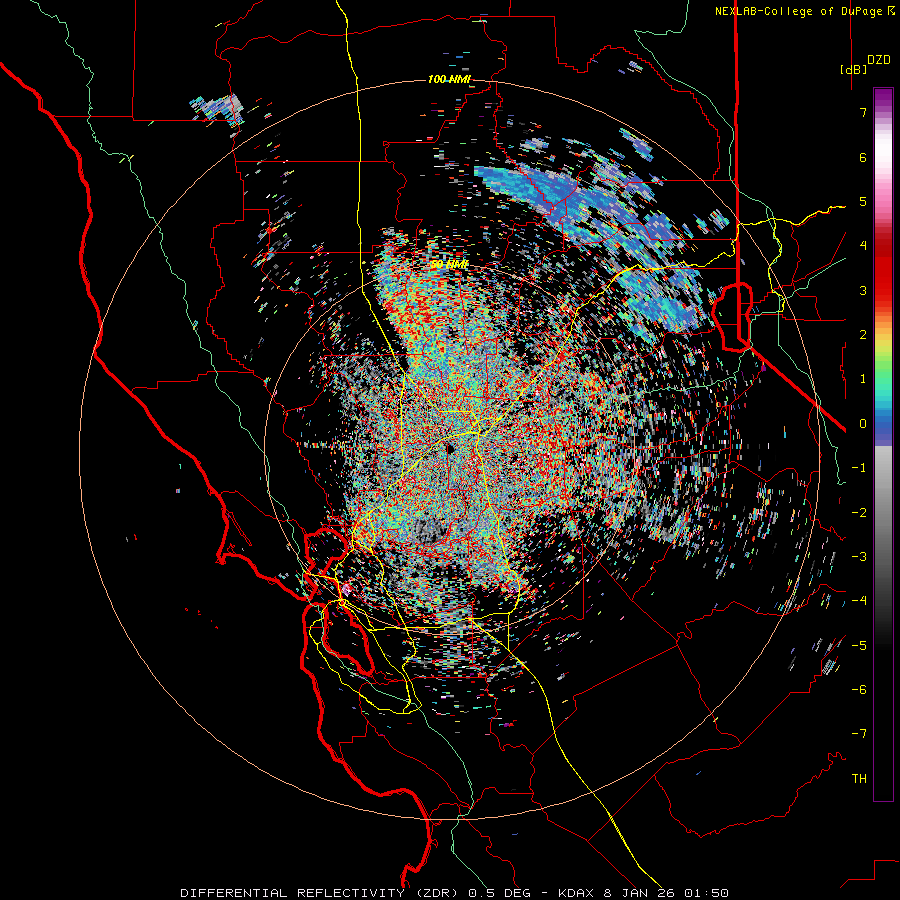Screen dimensions: 900x900
Task: Click the scale value 0 label
Action: pyautogui.click(x=863, y=424)
